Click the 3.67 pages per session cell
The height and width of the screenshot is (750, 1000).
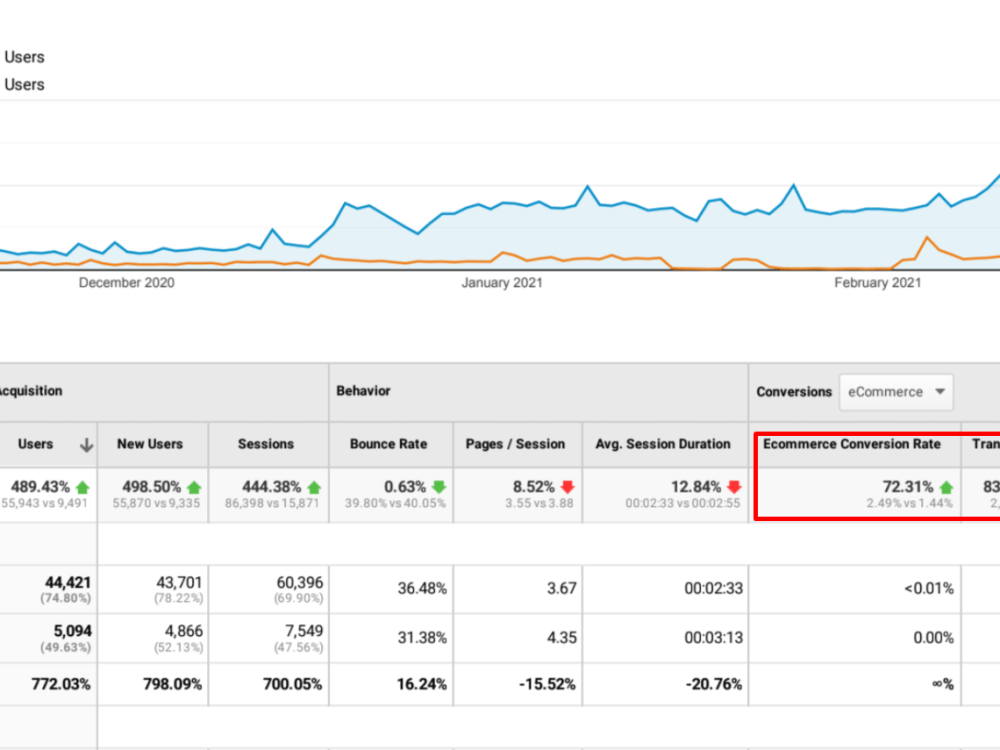tap(562, 588)
